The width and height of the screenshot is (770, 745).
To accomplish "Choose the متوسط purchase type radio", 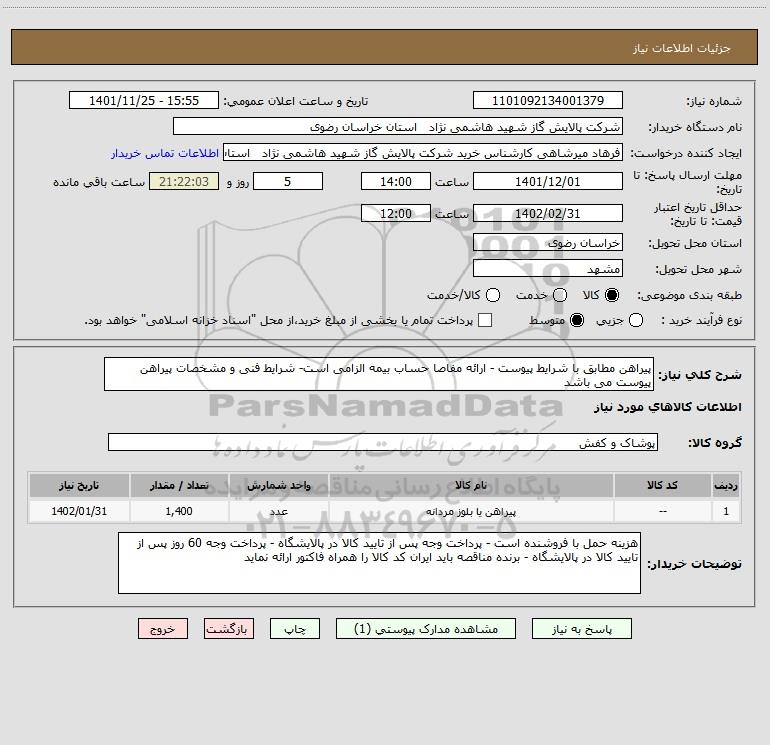I will click(577, 320).
